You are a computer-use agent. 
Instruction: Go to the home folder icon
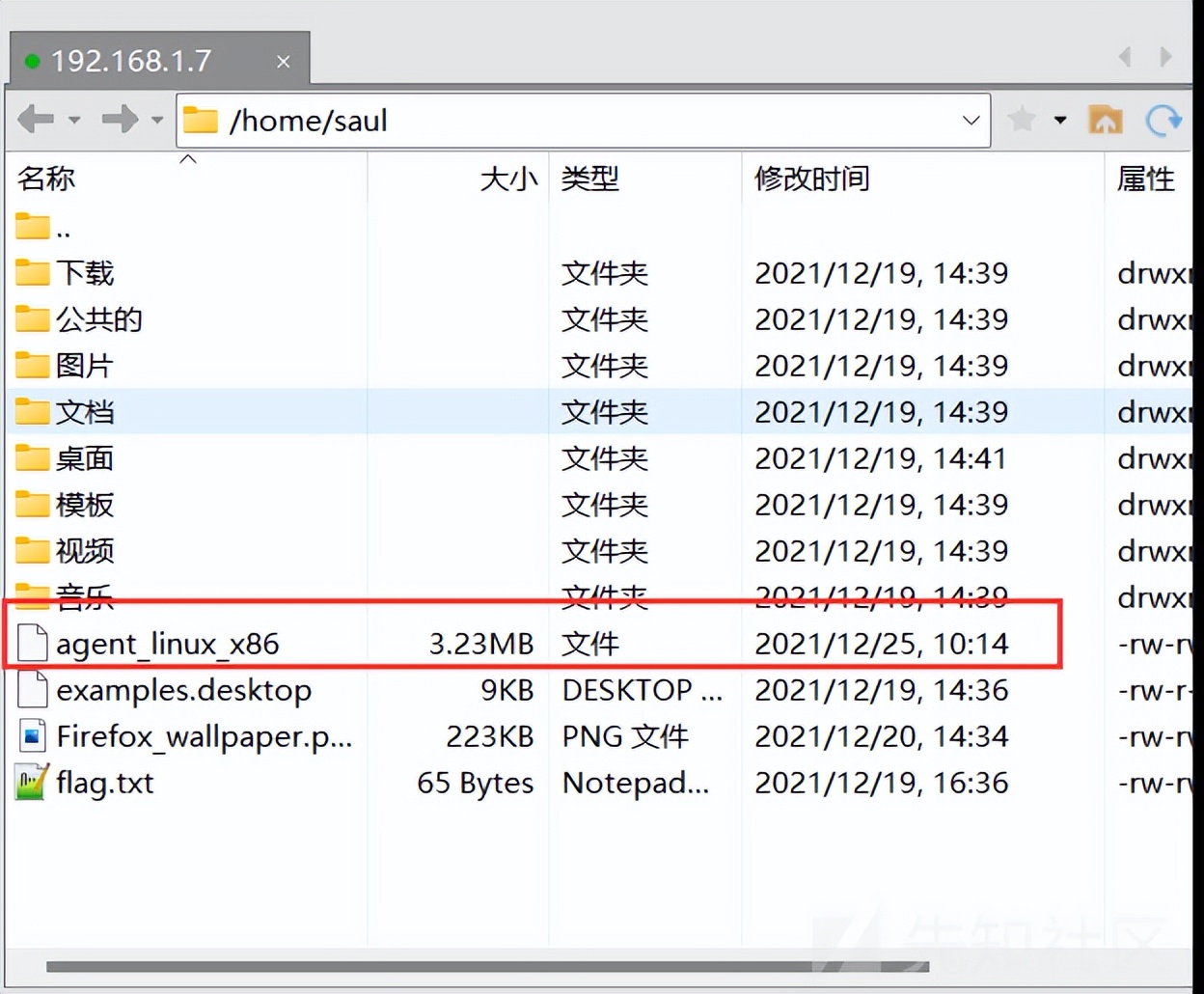point(1106,120)
